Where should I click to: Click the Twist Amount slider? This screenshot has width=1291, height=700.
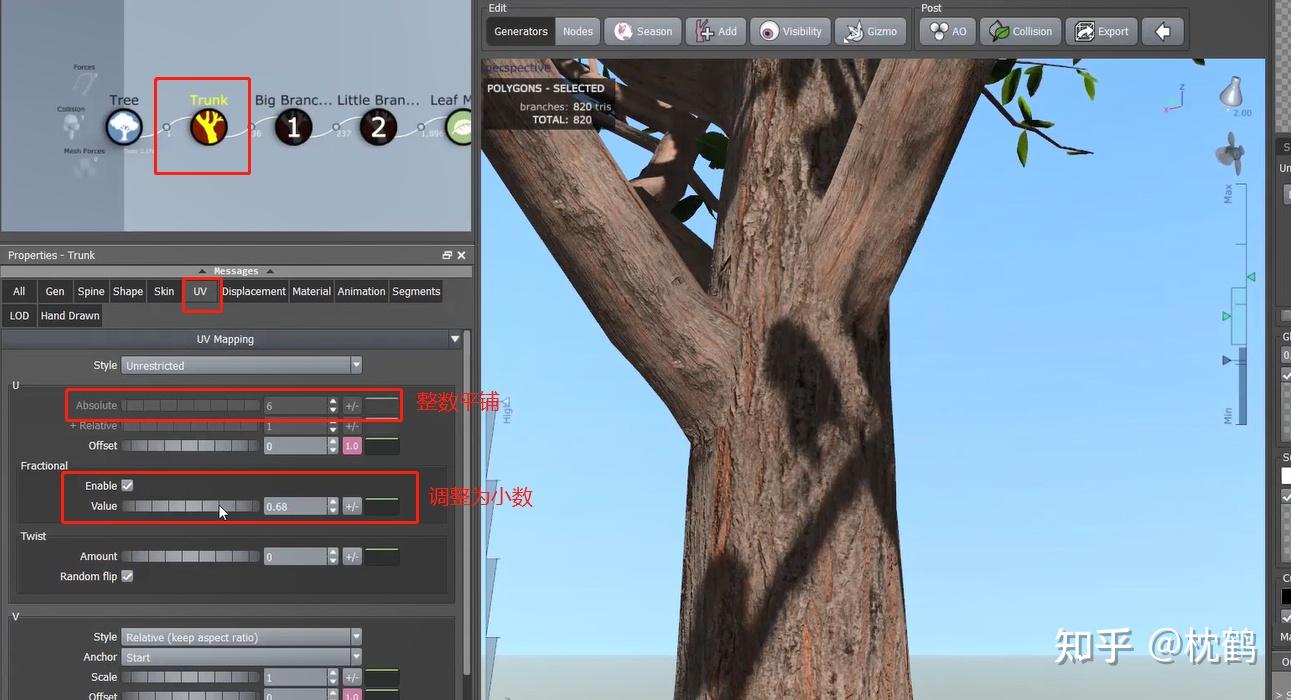coord(190,556)
